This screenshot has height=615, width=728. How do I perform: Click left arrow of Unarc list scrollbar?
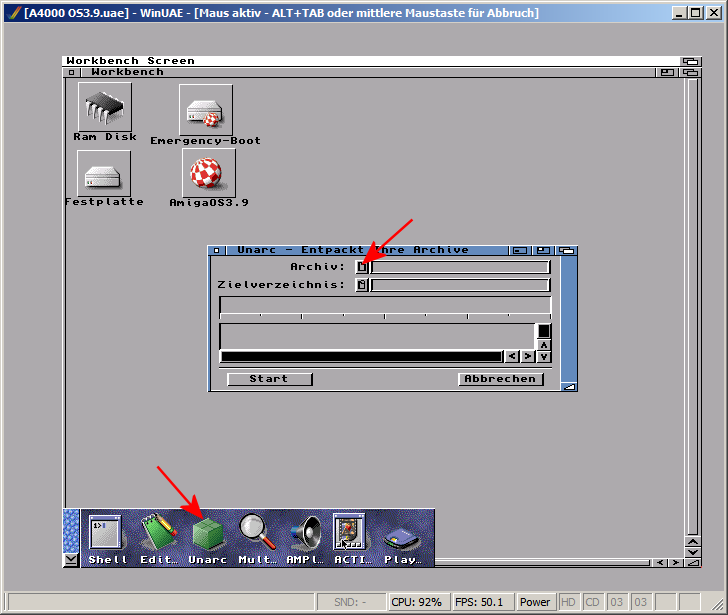point(512,356)
